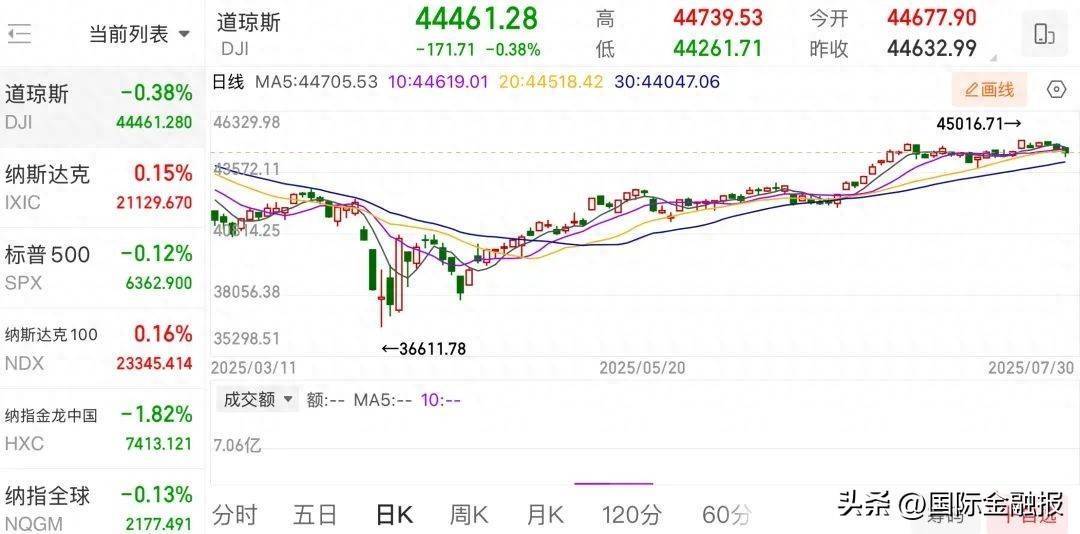Open chart settings hexagon icon
This screenshot has width=1080, height=534.
click(x=1056, y=90)
